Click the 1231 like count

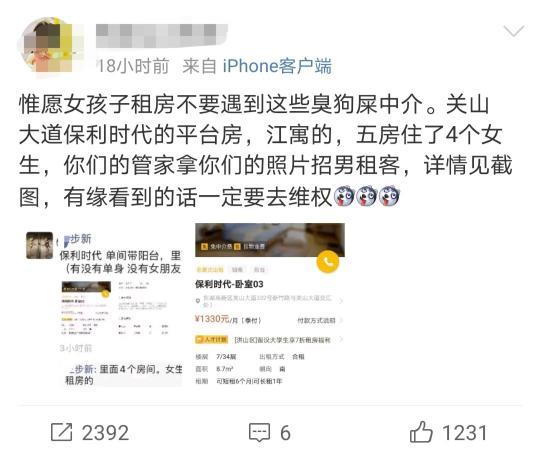[464, 433]
